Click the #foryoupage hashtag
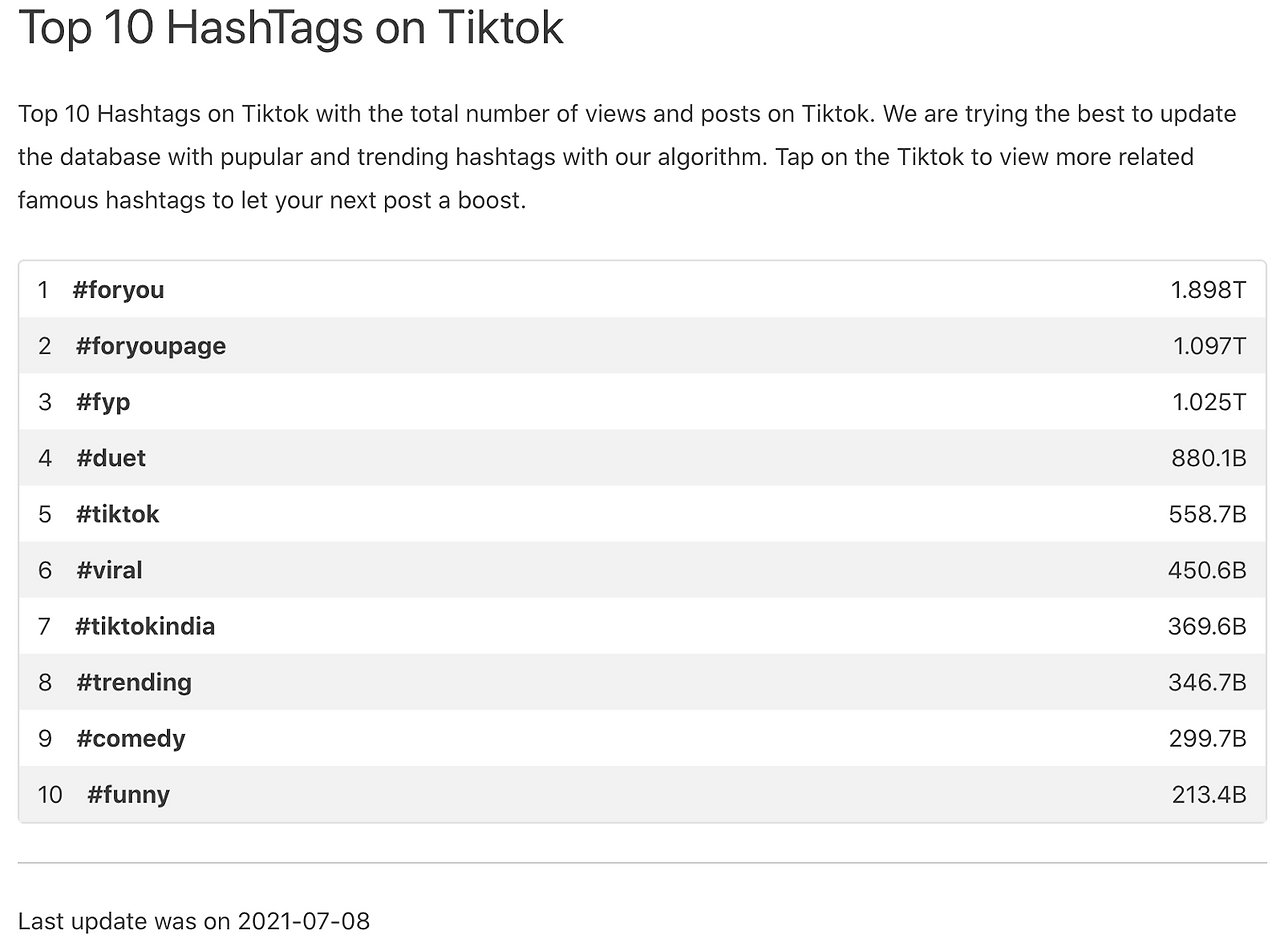 tap(150, 346)
